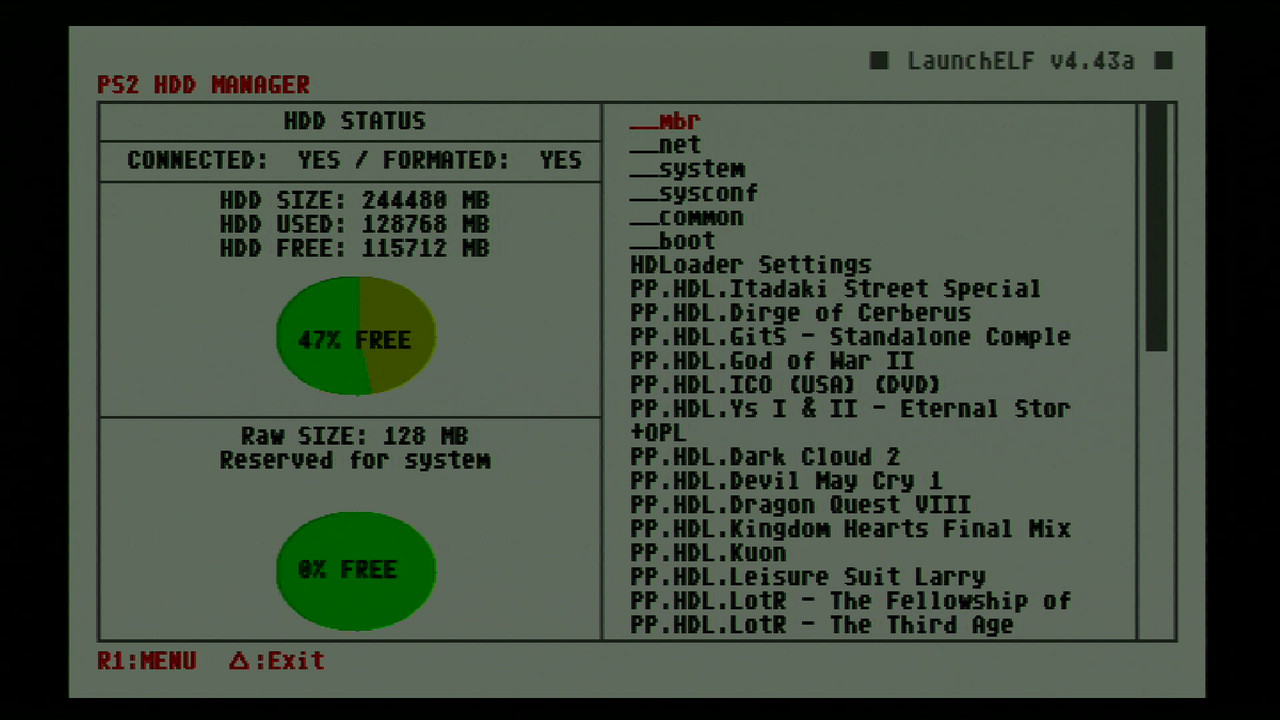Click the triangle Exit hint
The image size is (1280, 720).
point(276,661)
